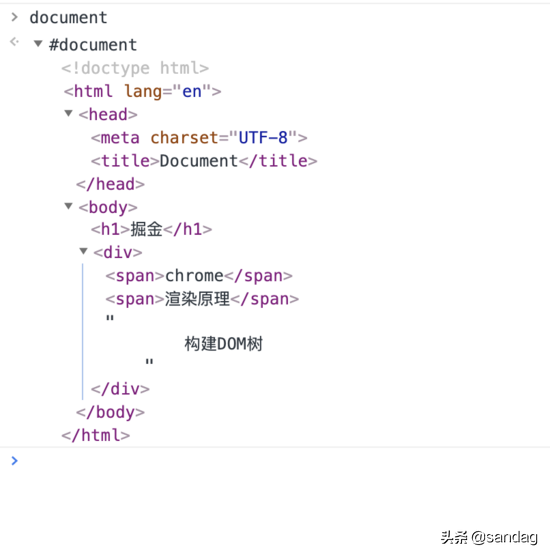Click the "en" attribute value
This screenshot has height=557, width=550.
coord(192,91)
